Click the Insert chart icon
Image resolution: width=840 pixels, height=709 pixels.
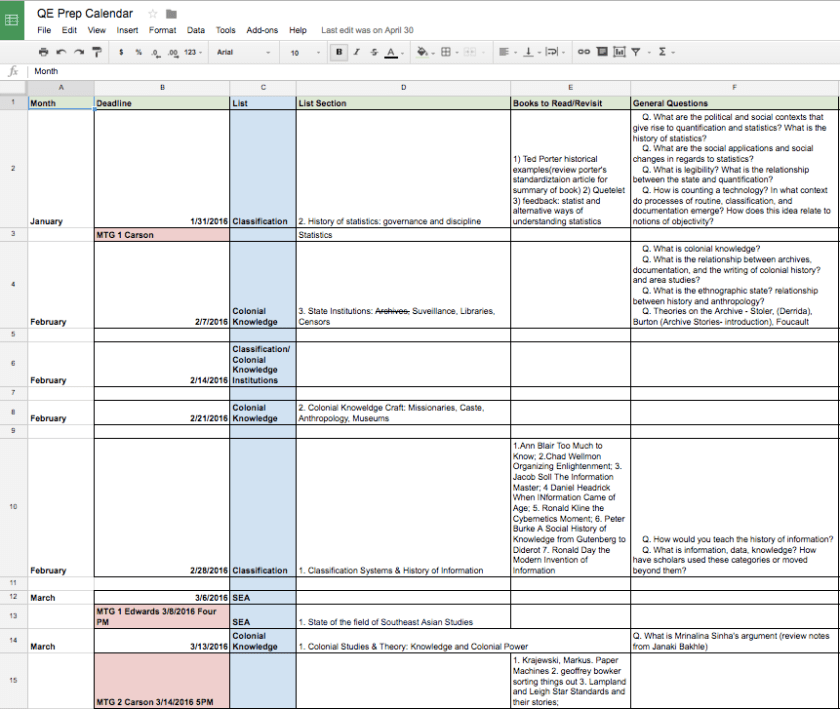click(619, 51)
